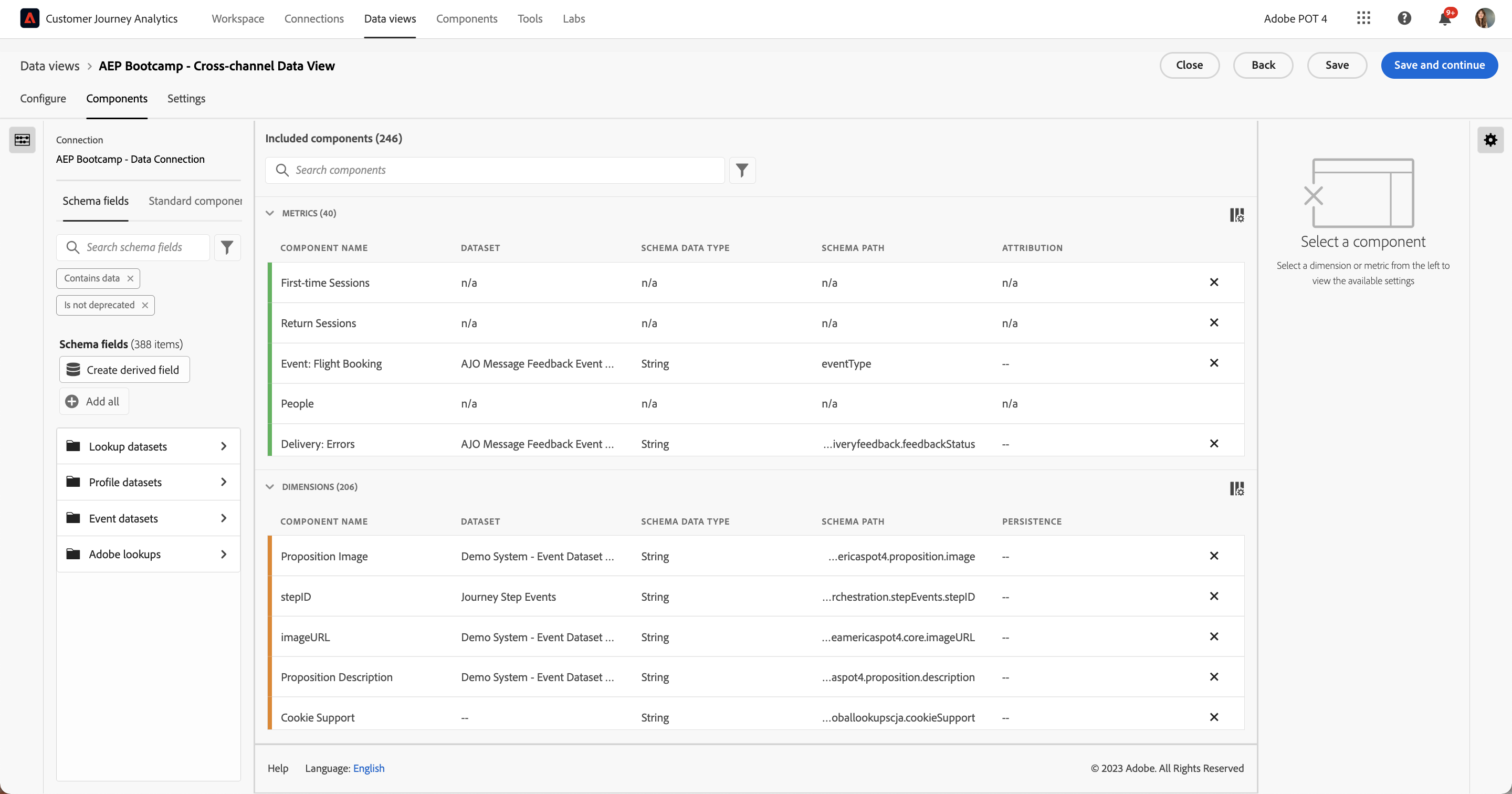Open the app switcher grid icon
The width and height of the screenshot is (1512, 794).
[1363, 18]
